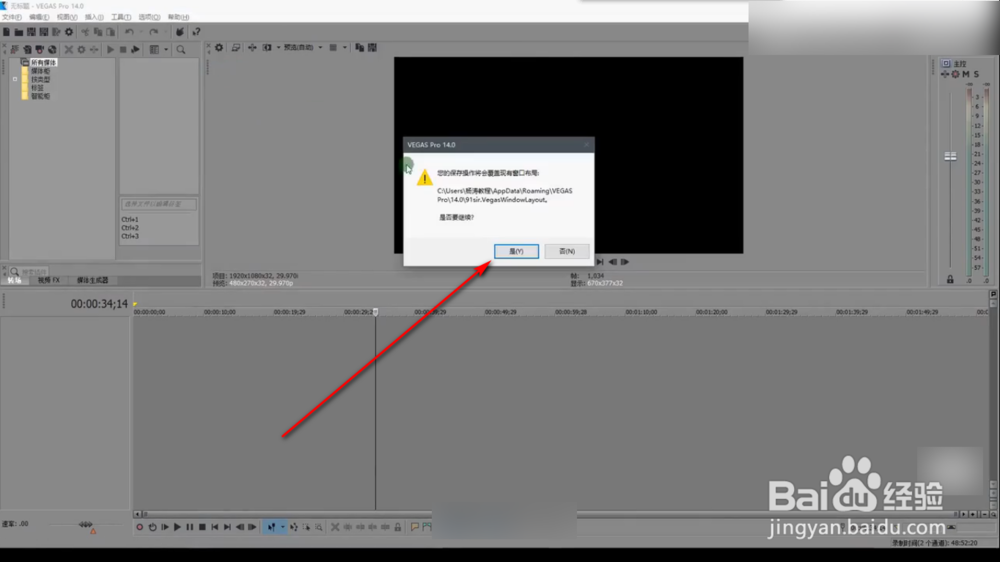Open the 文件(F) menu

11,17
